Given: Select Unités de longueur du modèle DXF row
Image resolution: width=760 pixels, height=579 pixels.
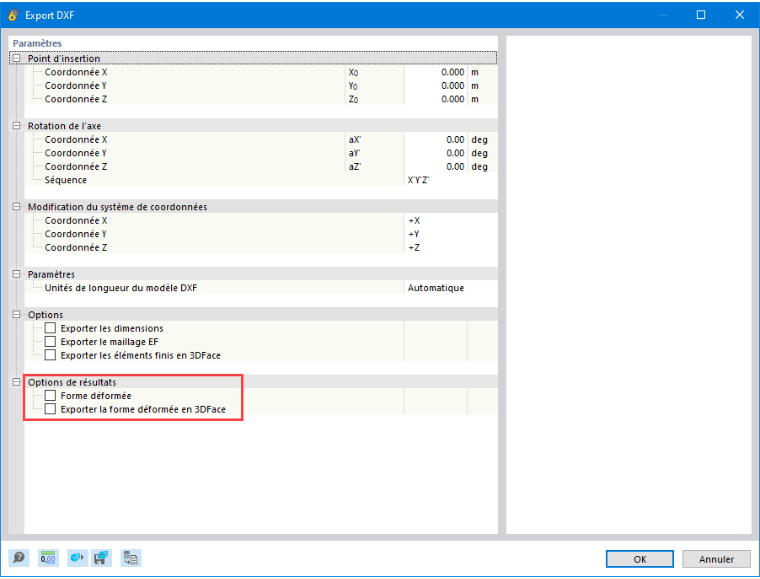Looking at the screenshot, I should (261, 288).
